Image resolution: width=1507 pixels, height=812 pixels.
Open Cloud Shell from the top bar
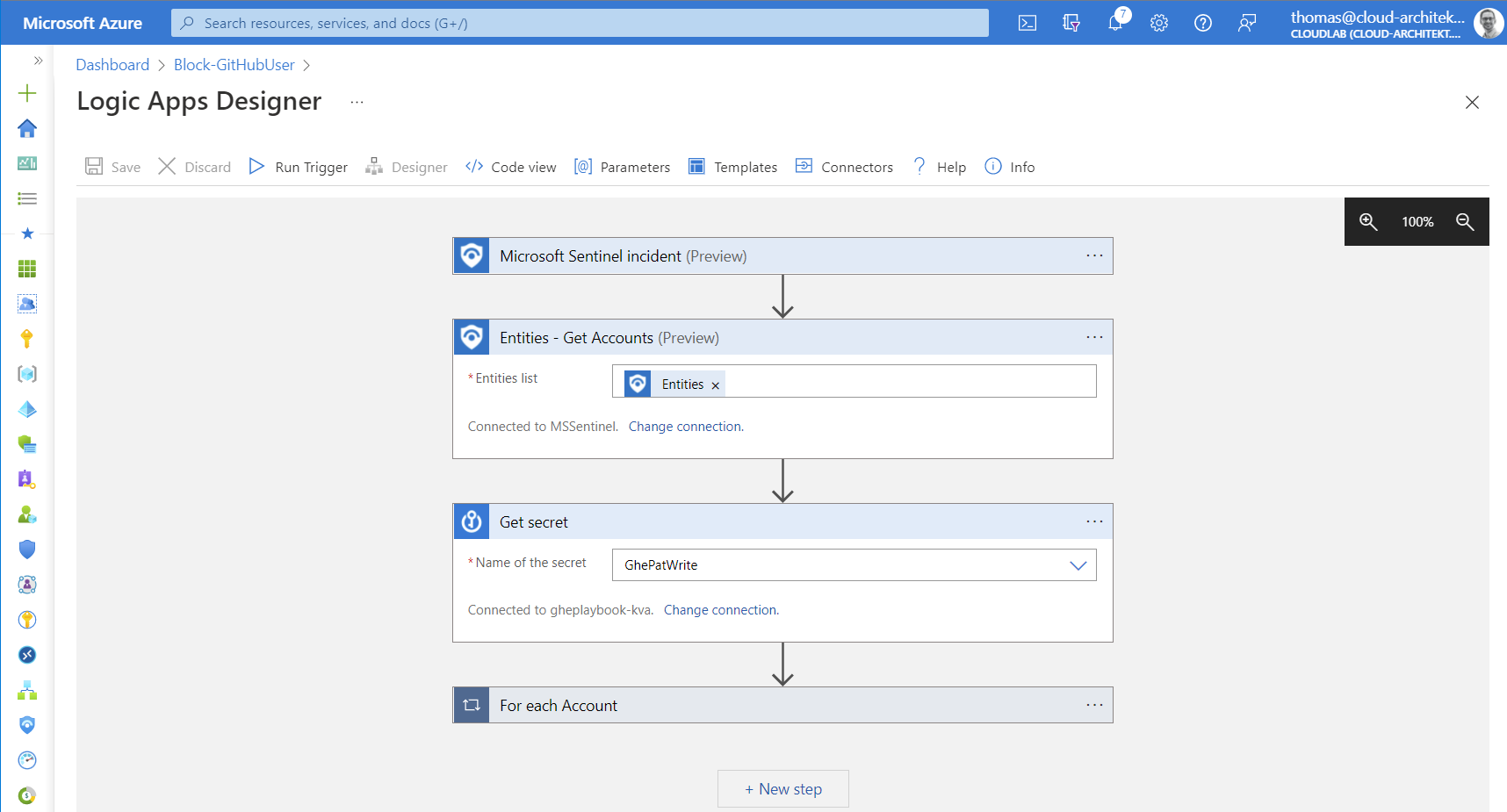(1027, 23)
